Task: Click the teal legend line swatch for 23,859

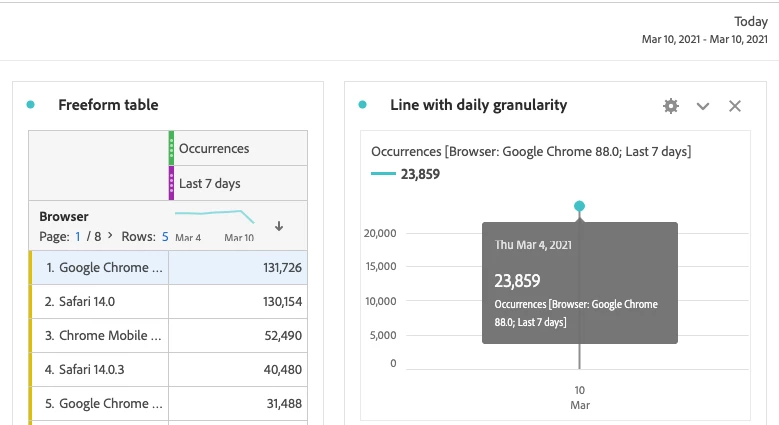Action: tap(382, 173)
